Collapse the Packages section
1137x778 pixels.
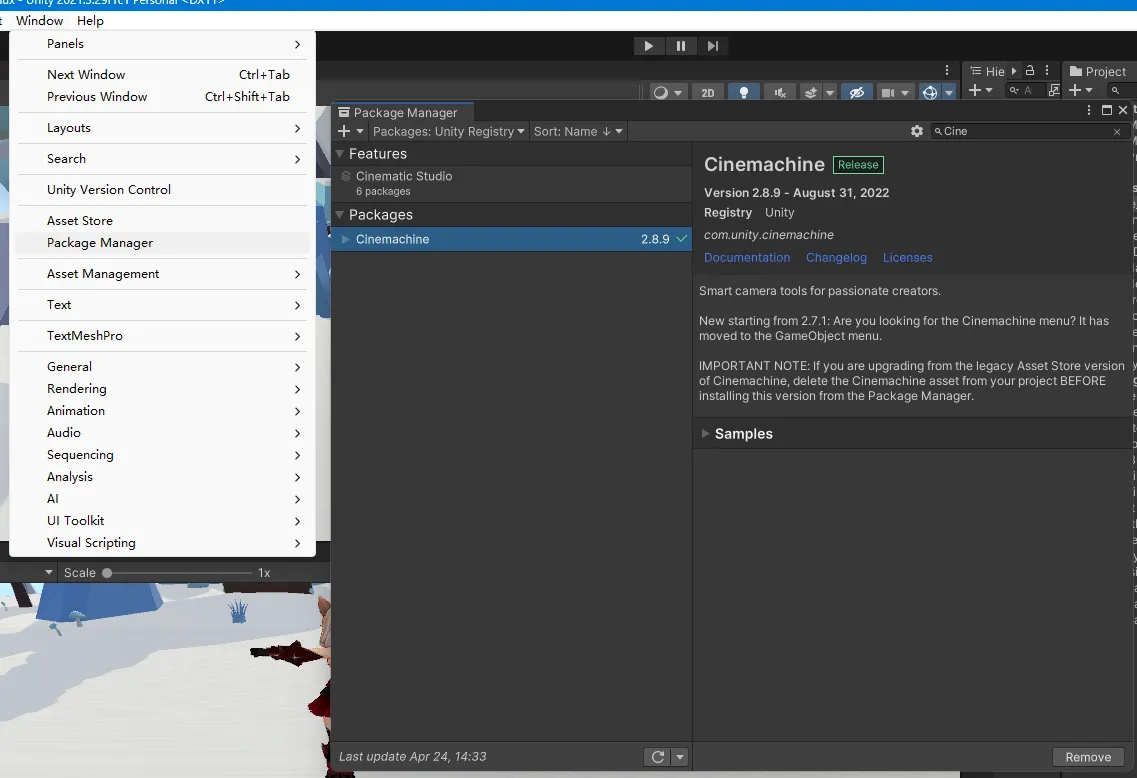click(339, 215)
